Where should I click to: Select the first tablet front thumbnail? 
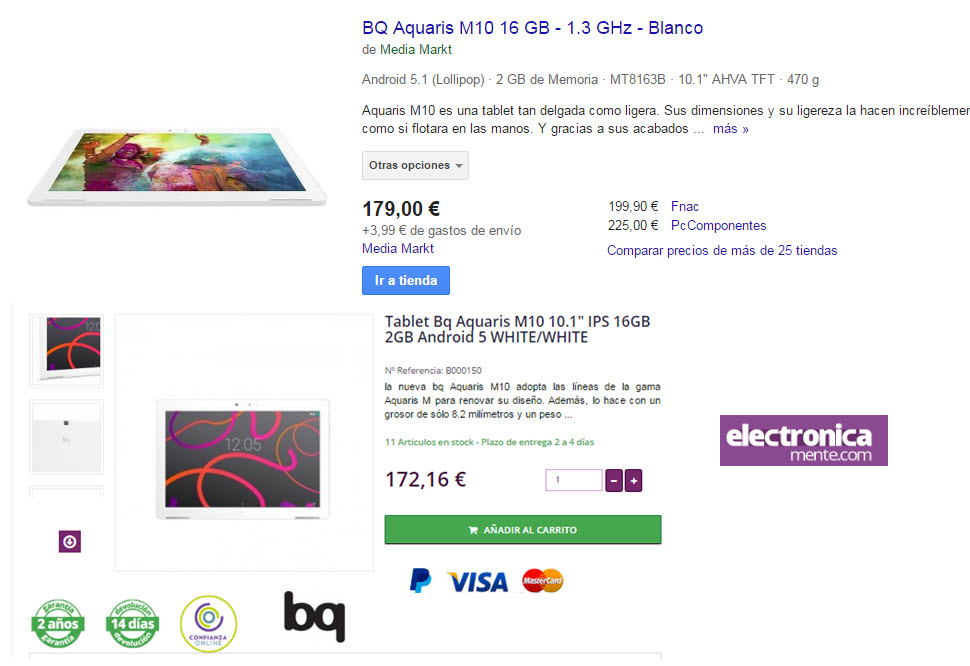tap(67, 351)
